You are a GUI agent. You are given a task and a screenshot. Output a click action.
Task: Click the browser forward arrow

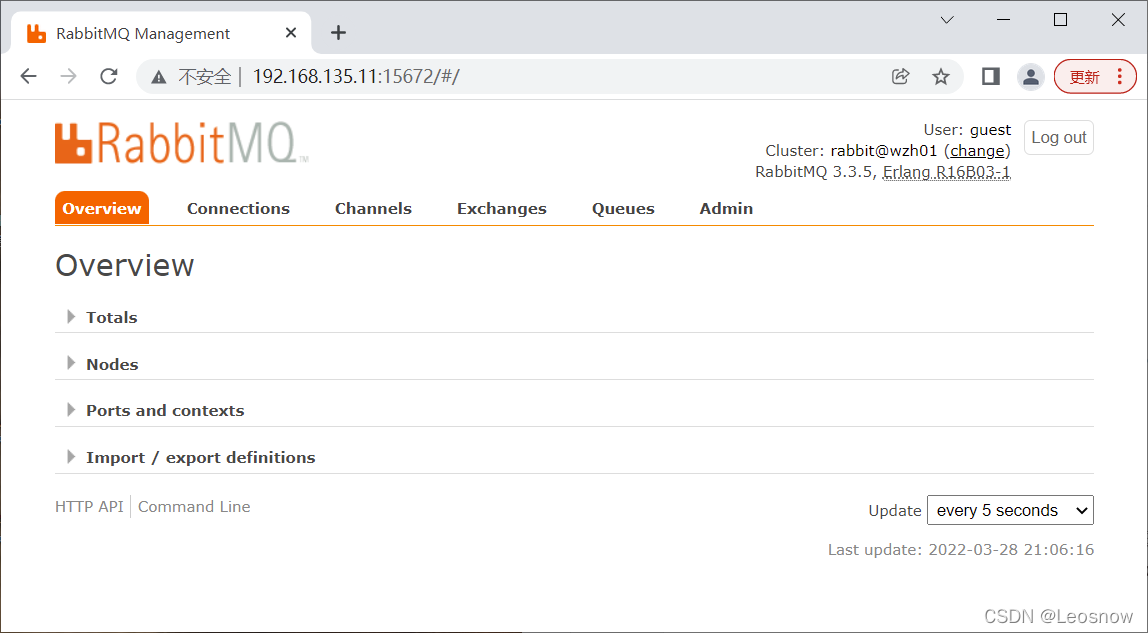[69, 76]
